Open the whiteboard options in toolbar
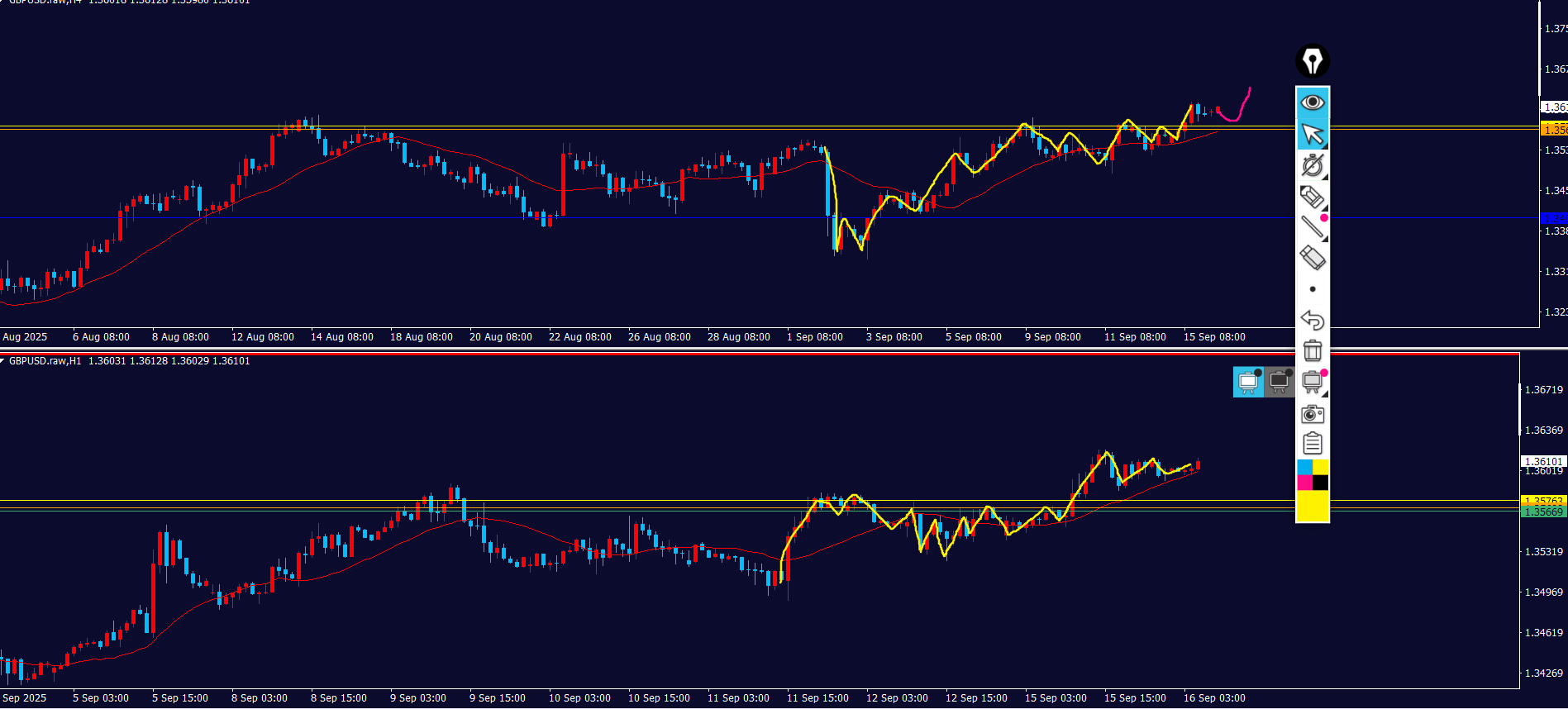Viewport: 1568px width, 709px height. [x=1312, y=382]
